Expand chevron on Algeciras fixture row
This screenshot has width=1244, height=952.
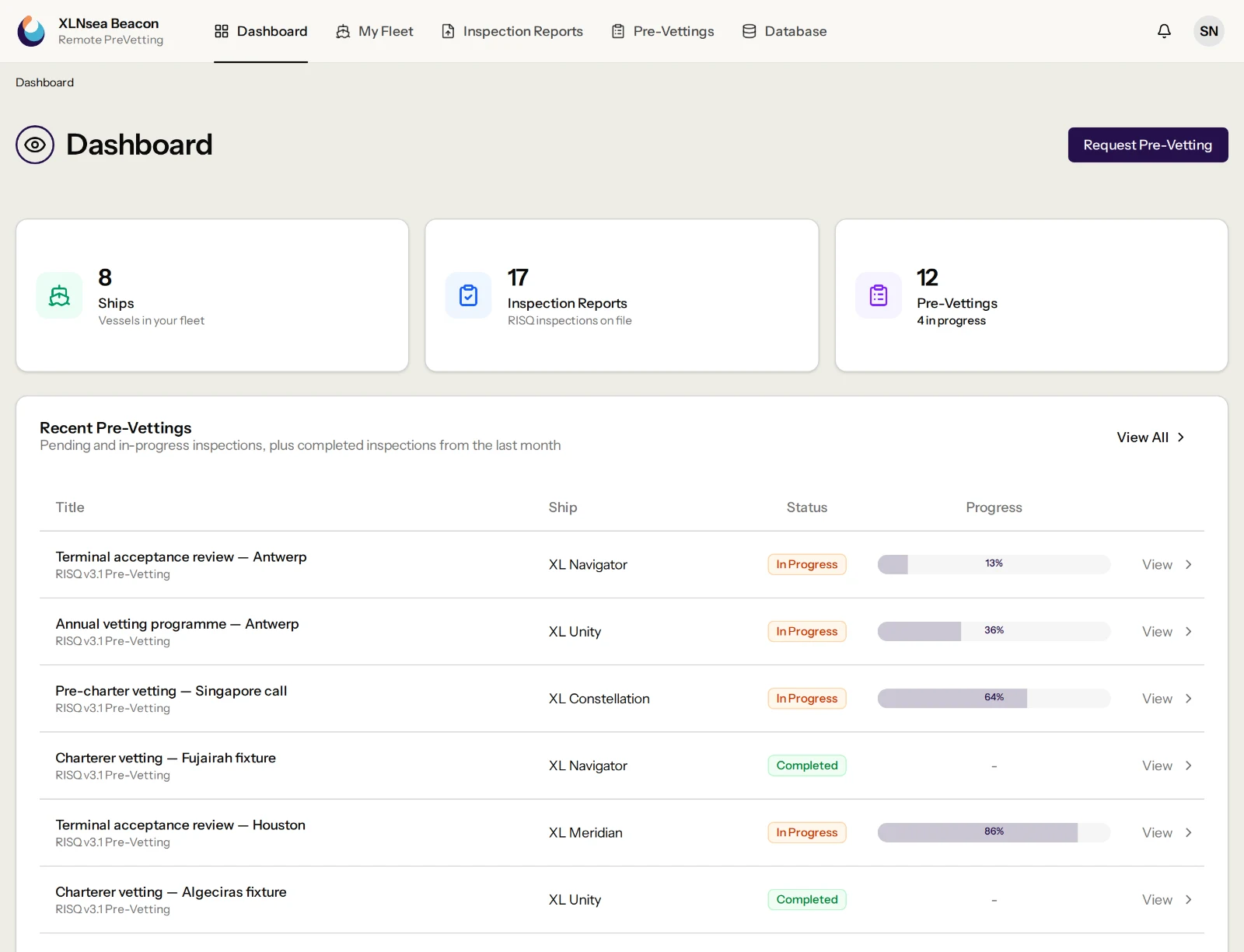click(x=1189, y=900)
